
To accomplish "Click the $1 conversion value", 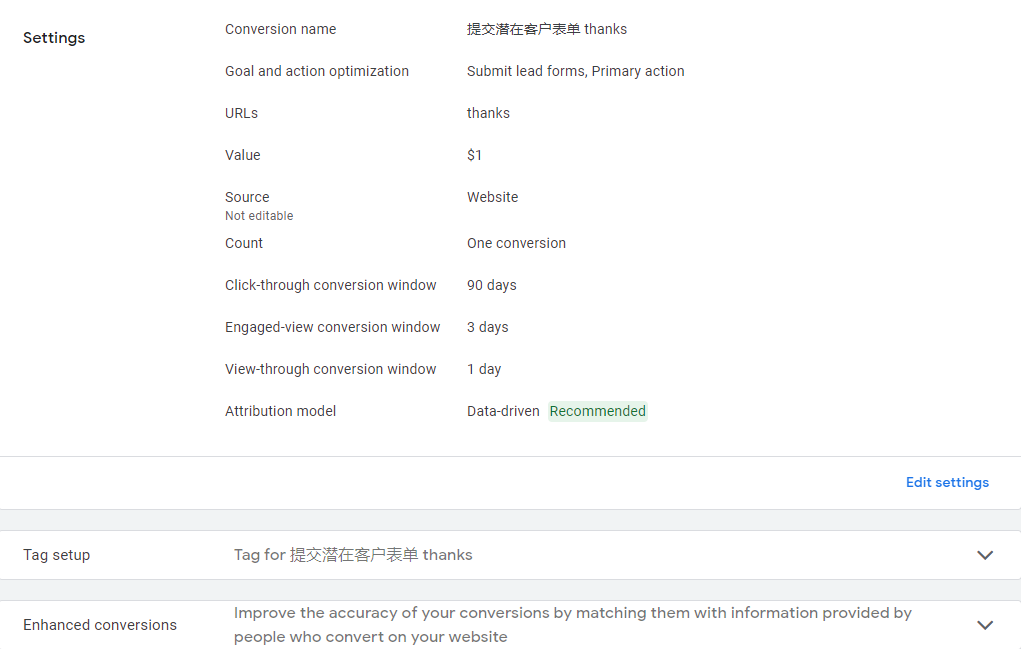I will (x=474, y=155).
